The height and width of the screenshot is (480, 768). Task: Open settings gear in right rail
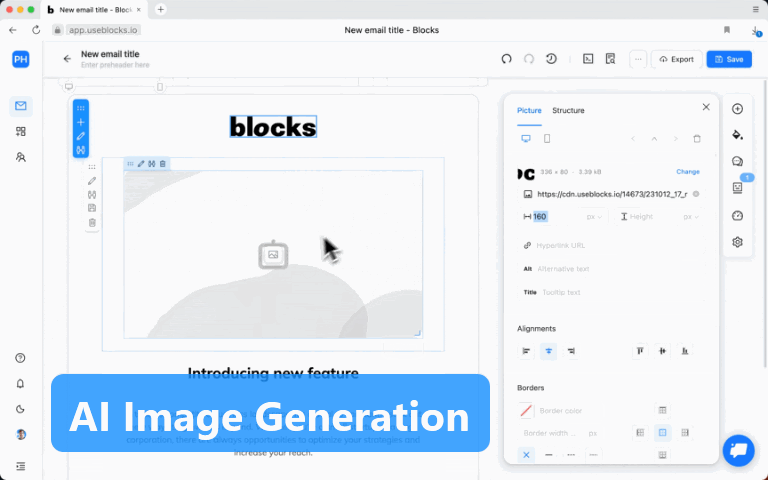coord(738,242)
